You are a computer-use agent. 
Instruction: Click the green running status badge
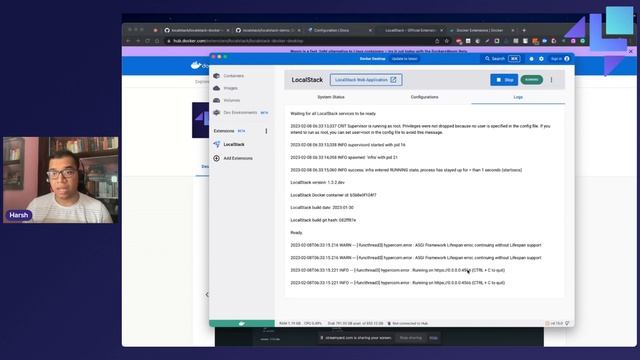coord(531,80)
